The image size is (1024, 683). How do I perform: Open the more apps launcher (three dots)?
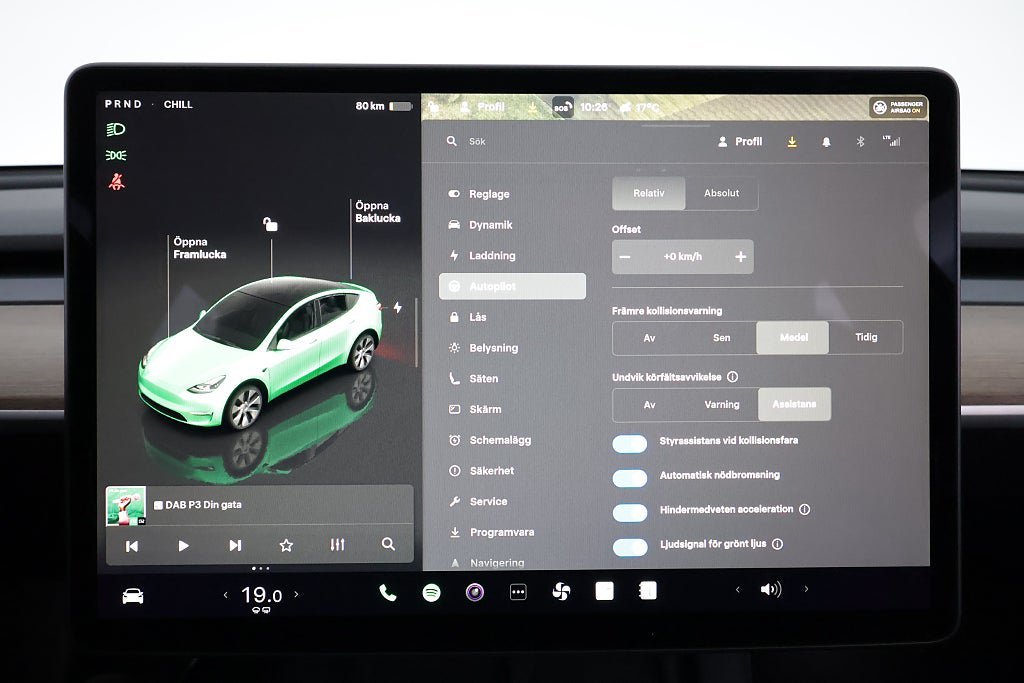pyautogui.click(x=518, y=592)
